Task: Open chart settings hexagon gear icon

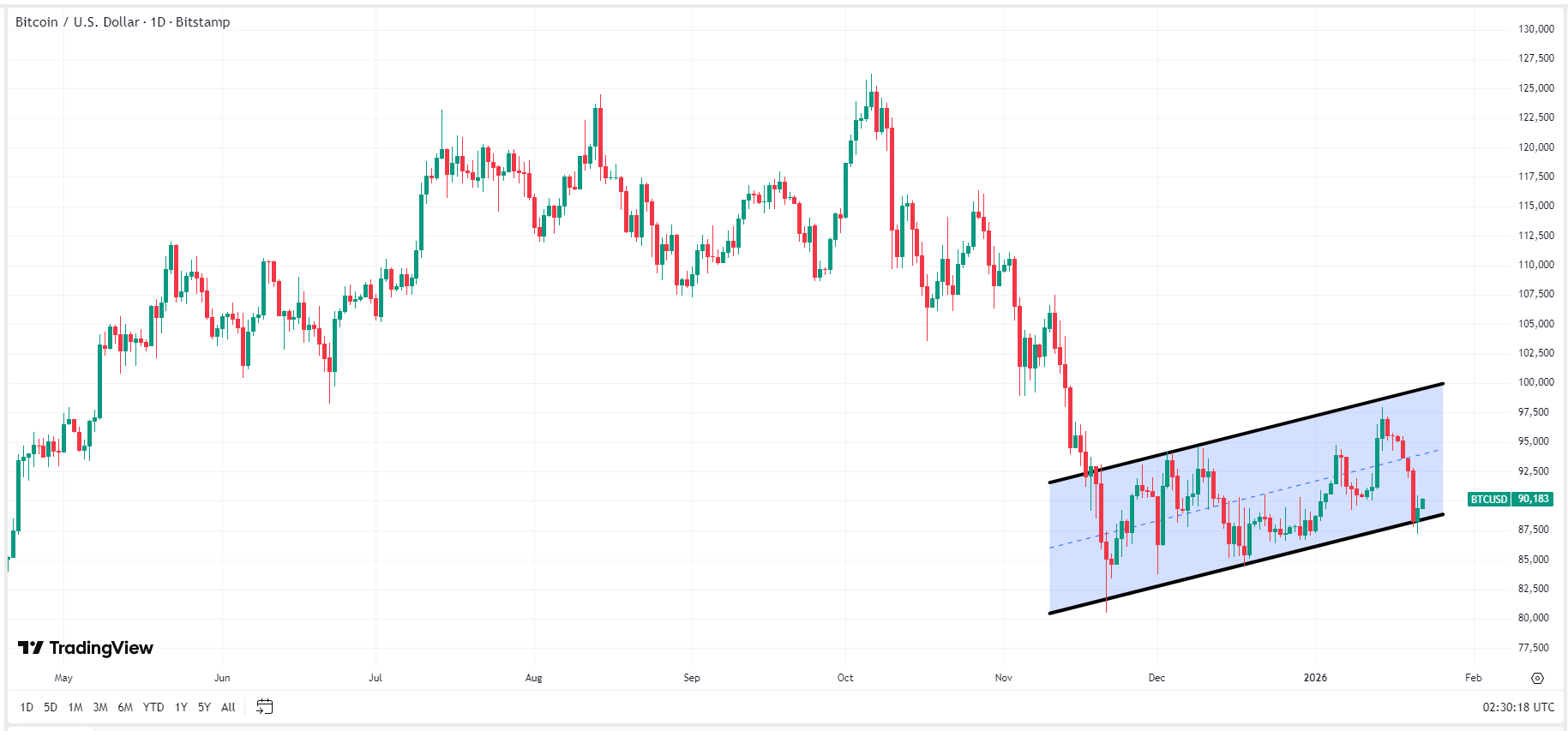Action: point(1537,678)
